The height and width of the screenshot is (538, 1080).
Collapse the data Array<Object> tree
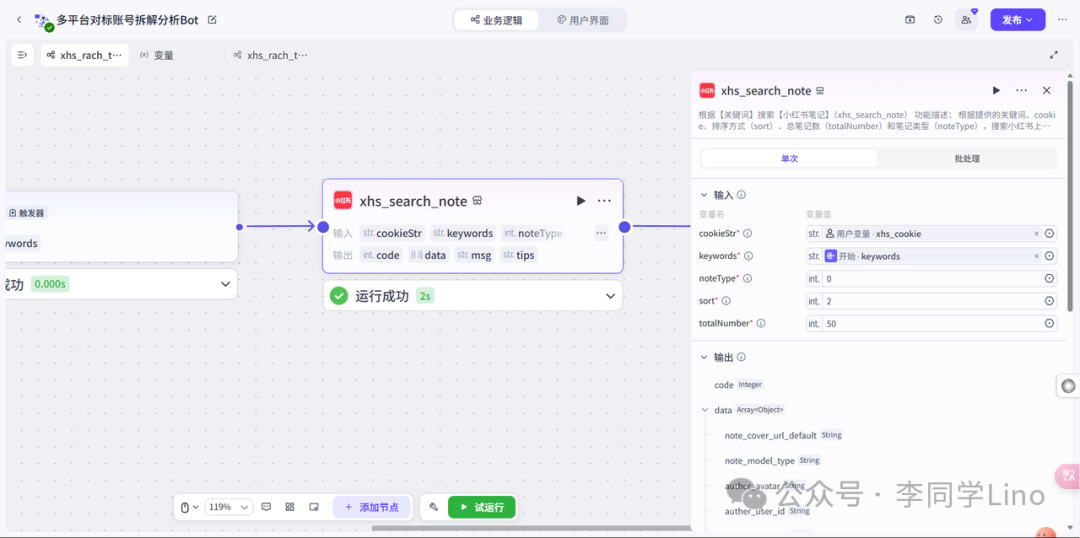pyautogui.click(x=705, y=410)
